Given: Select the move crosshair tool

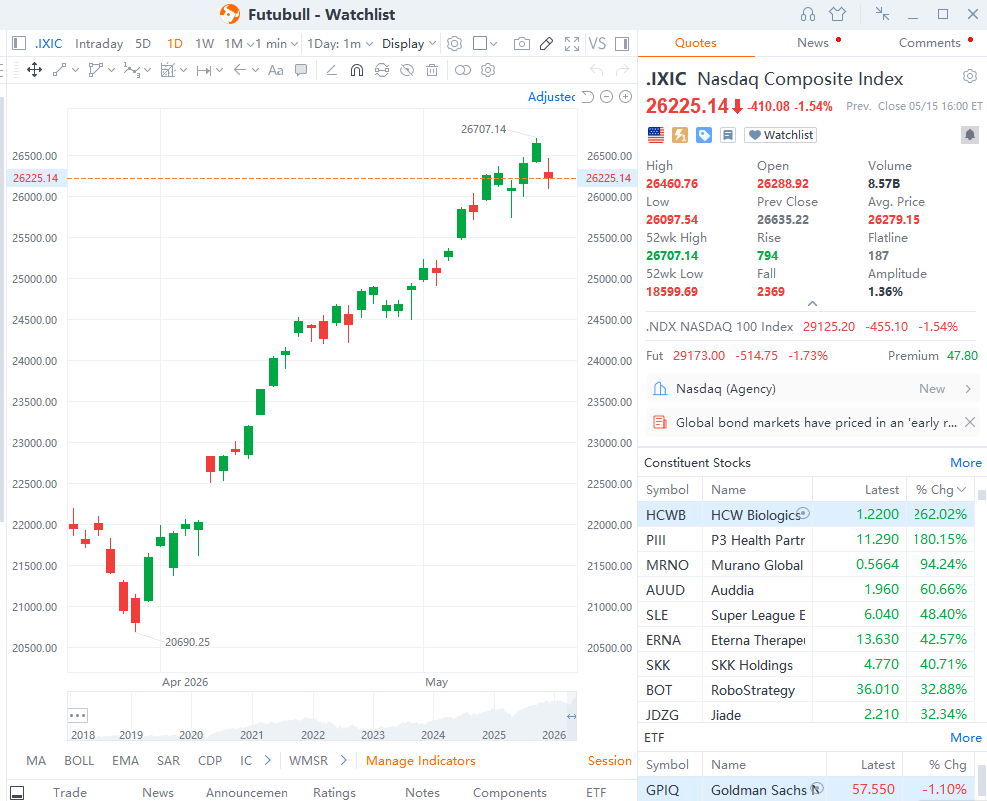Looking at the screenshot, I should click(x=35, y=70).
